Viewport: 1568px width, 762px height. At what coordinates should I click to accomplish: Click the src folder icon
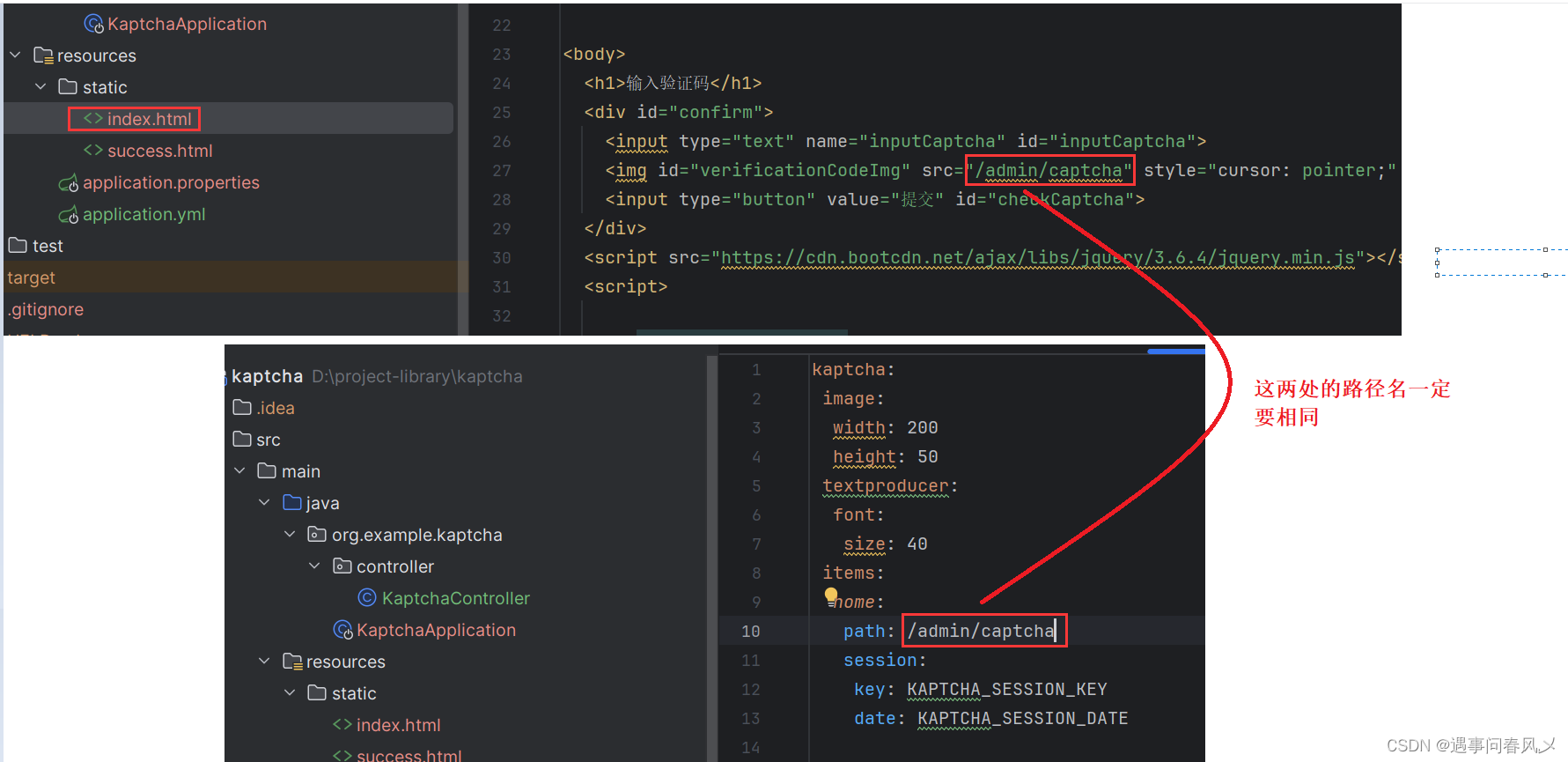pos(242,439)
